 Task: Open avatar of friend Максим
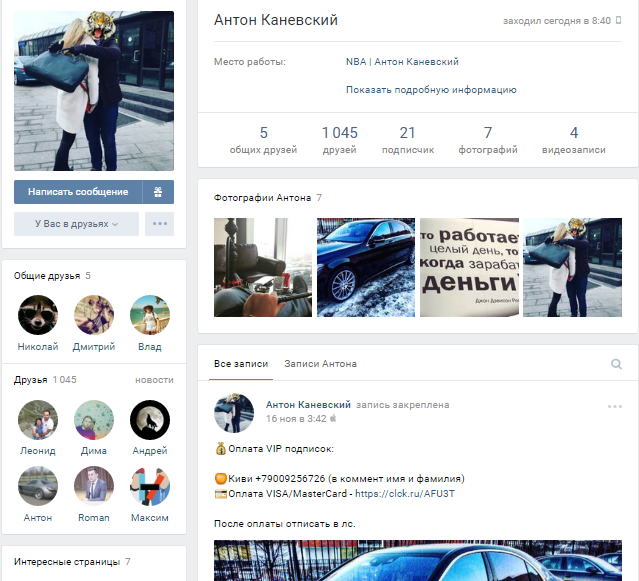point(150,486)
